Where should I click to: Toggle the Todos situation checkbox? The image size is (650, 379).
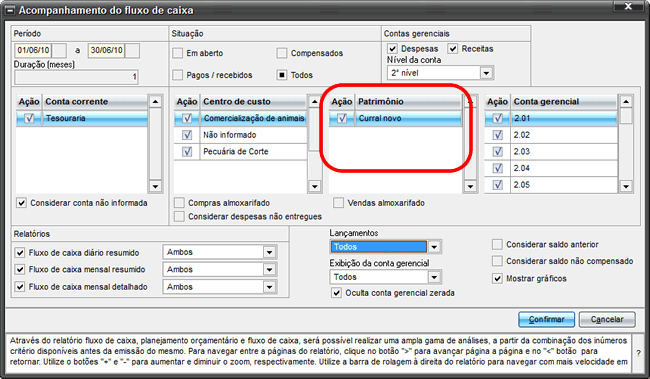point(282,75)
